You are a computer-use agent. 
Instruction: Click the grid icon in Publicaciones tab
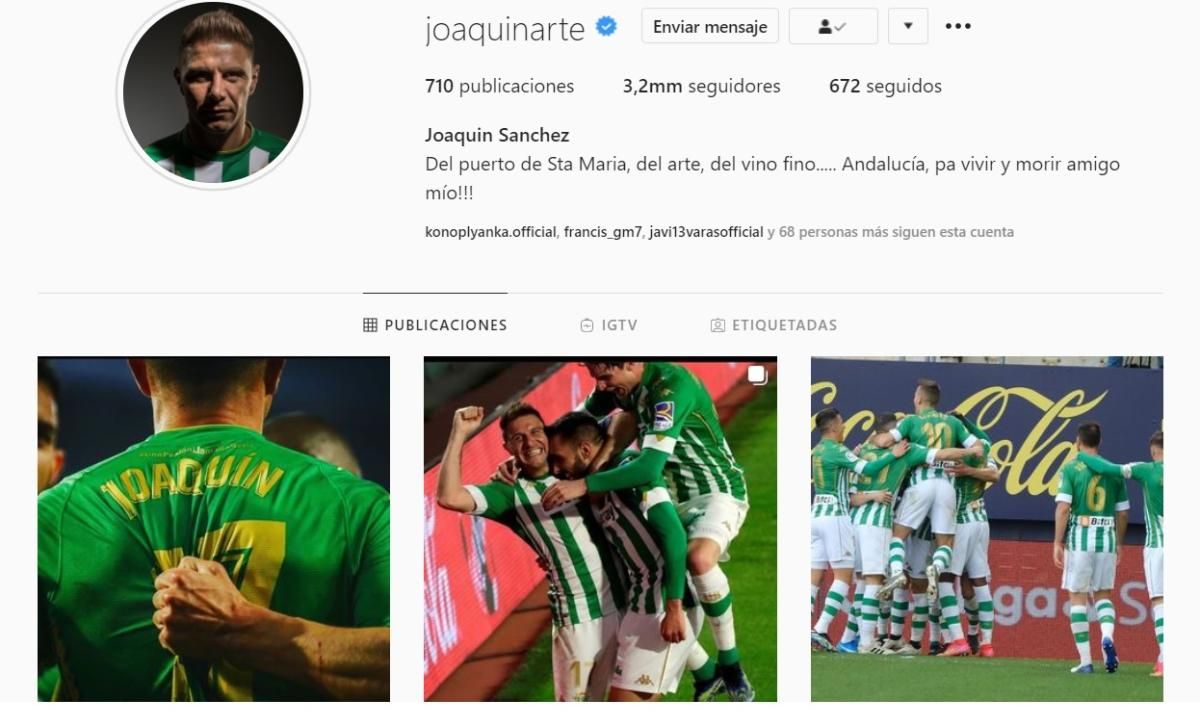click(x=370, y=325)
